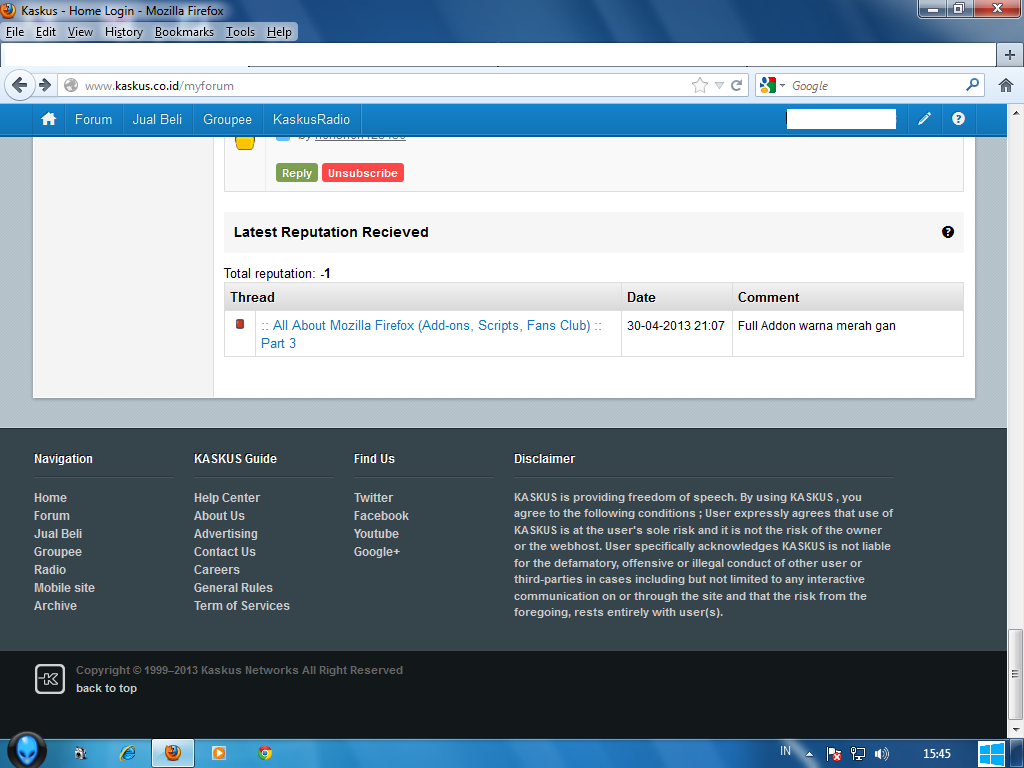This screenshot has height=768, width=1024.
Task: Open the Radio footer link
Action: tap(50, 569)
